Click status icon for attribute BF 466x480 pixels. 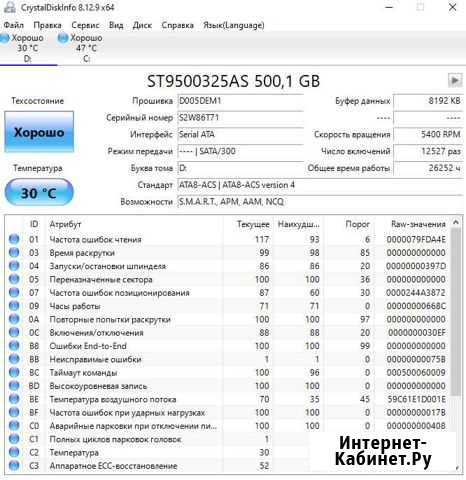pyautogui.click(x=14, y=412)
